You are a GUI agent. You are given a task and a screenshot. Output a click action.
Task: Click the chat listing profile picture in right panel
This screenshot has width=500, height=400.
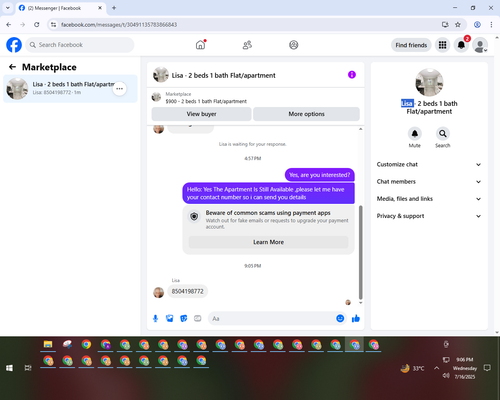point(429,82)
